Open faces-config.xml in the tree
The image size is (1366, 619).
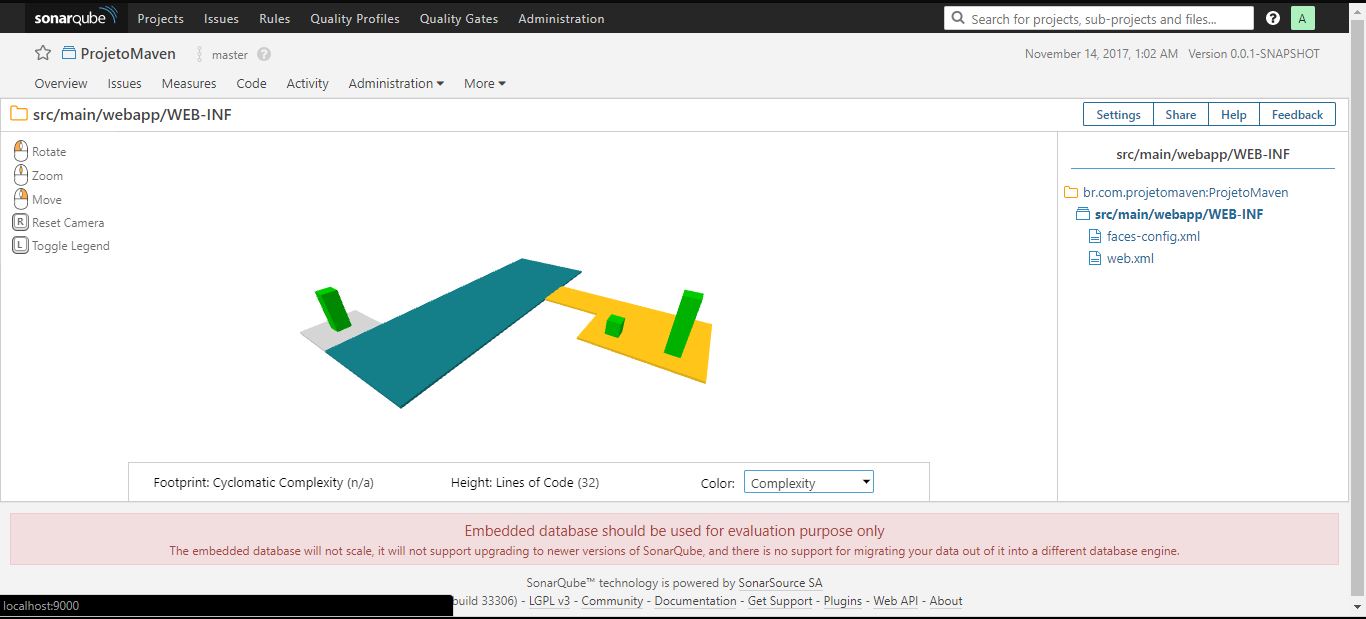point(1153,236)
